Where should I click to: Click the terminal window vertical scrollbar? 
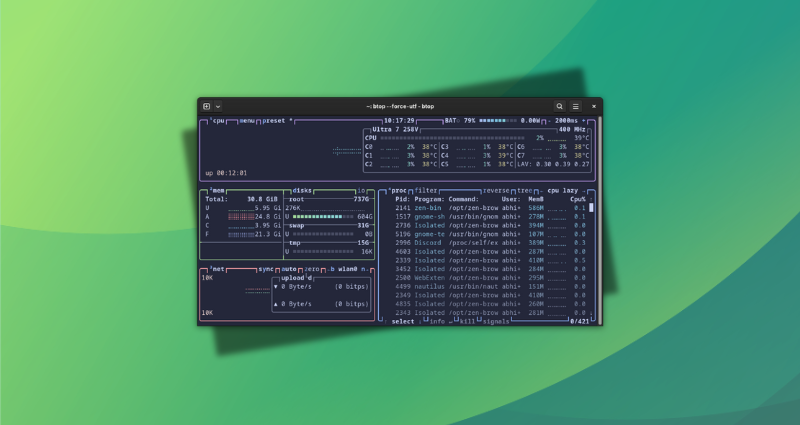tap(600, 220)
